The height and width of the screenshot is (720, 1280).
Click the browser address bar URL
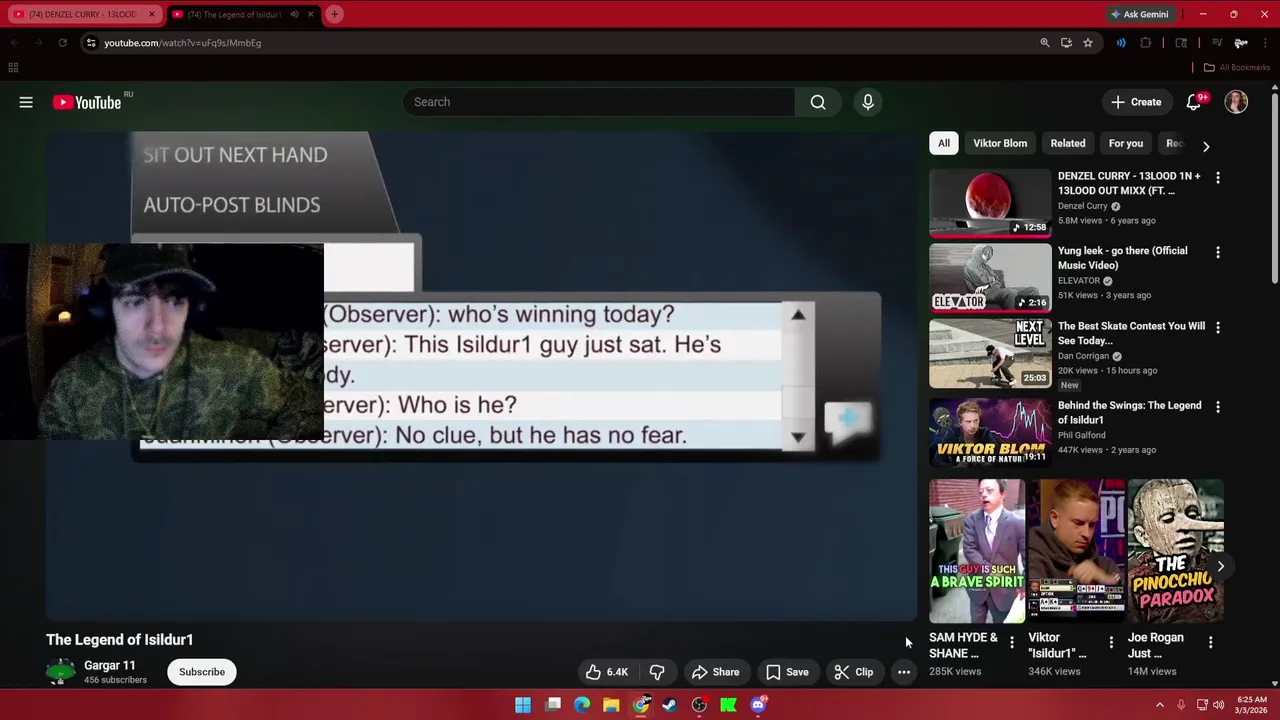click(183, 43)
